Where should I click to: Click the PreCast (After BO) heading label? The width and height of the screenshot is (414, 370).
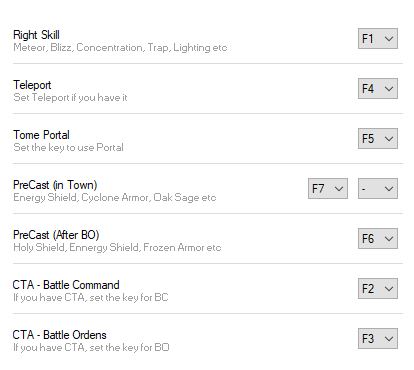tap(56, 235)
